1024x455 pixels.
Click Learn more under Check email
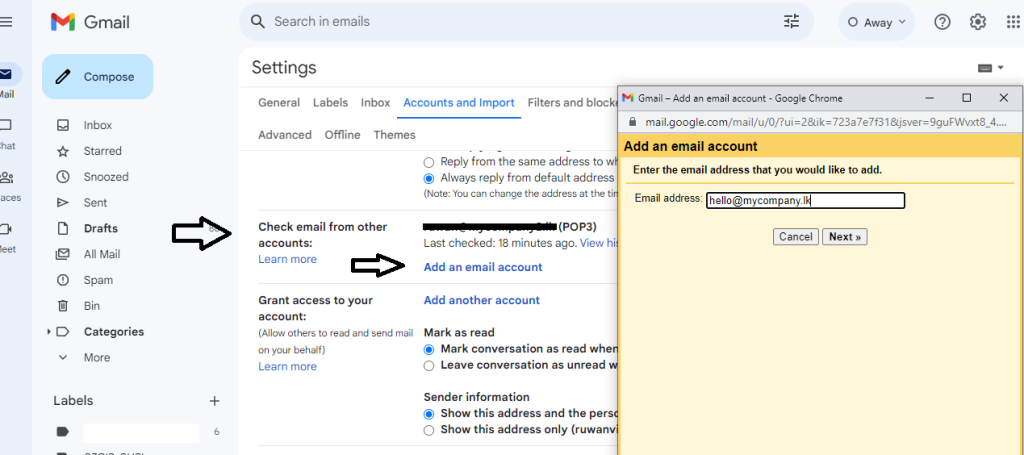287,260
